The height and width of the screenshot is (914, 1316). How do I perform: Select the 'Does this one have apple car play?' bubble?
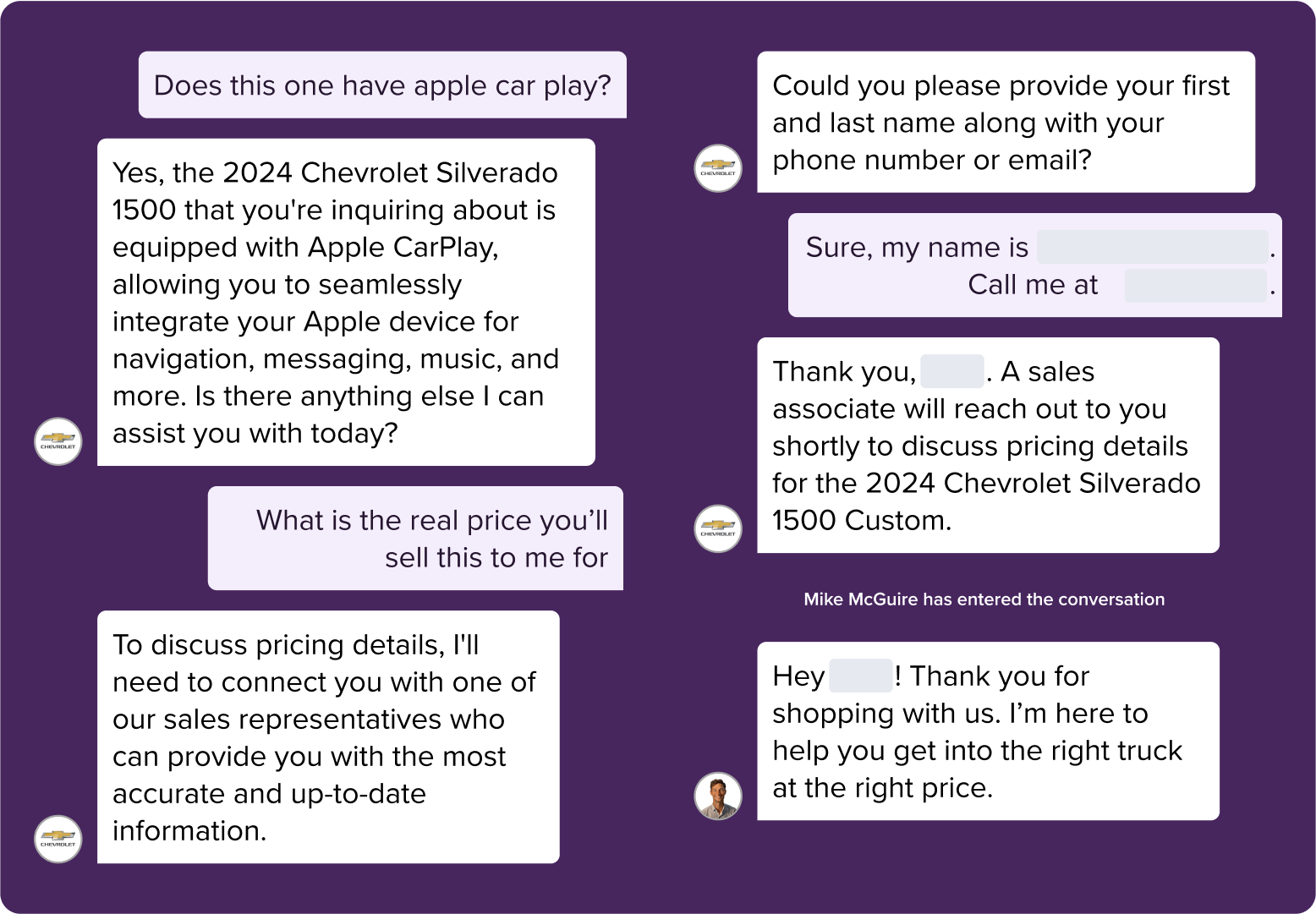tap(382, 85)
